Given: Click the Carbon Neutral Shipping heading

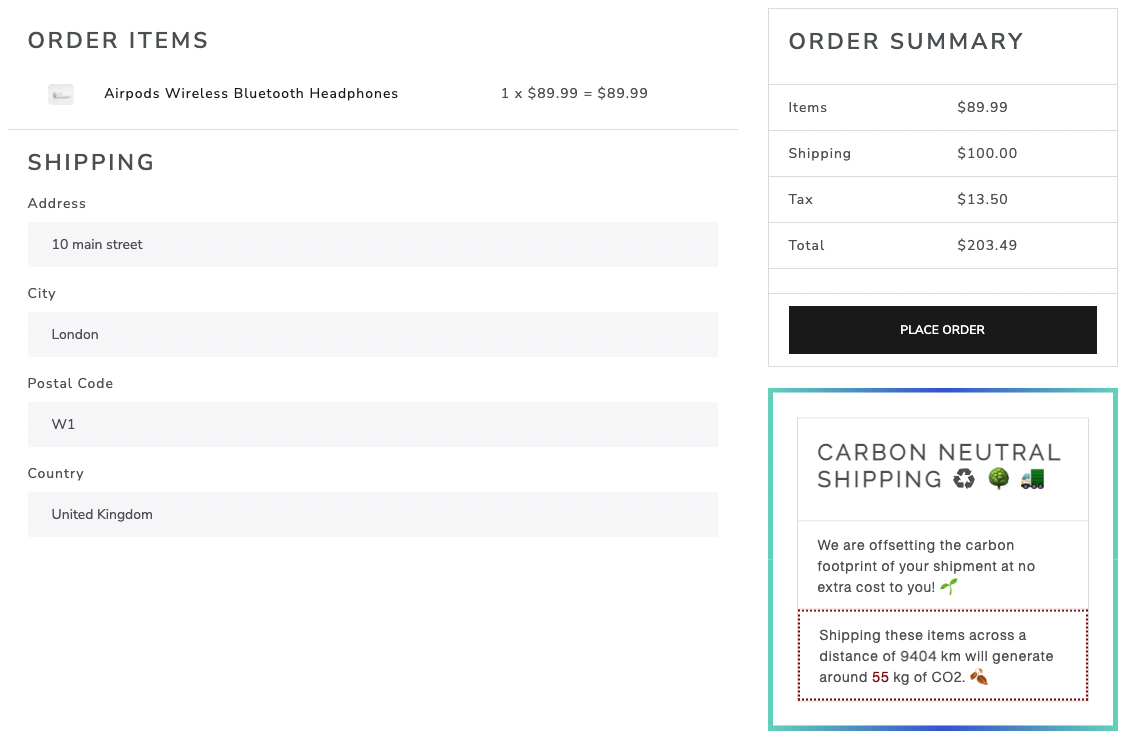Looking at the screenshot, I should pyautogui.click(x=938, y=466).
